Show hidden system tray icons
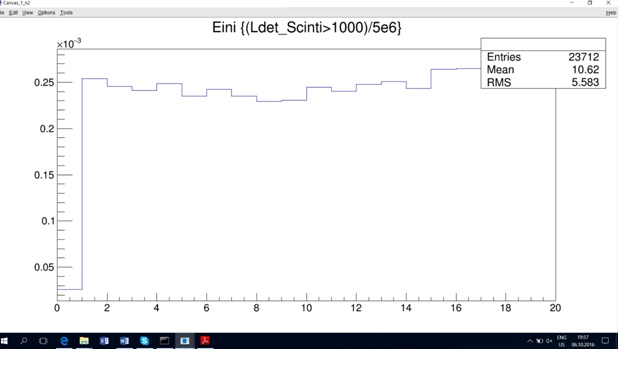Viewport: 625px width, 367px height. (x=530, y=341)
